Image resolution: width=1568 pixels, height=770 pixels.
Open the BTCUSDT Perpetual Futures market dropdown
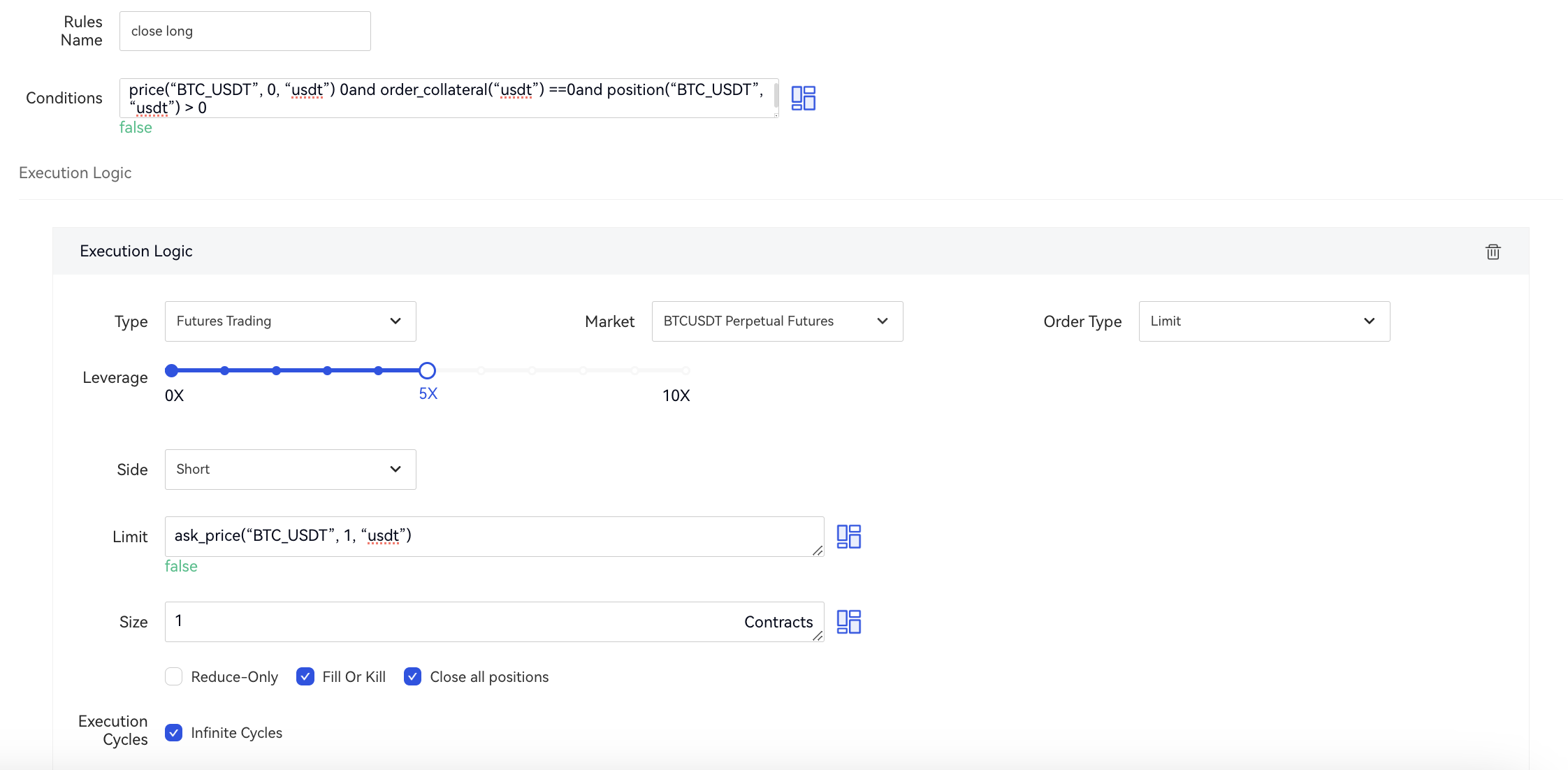pyautogui.click(x=777, y=321)
